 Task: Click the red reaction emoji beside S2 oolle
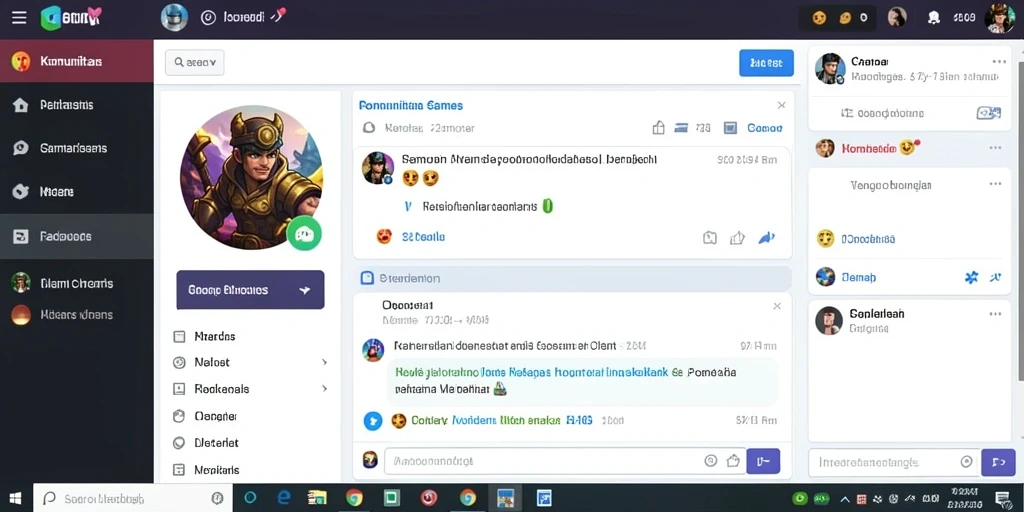[384, 236]
